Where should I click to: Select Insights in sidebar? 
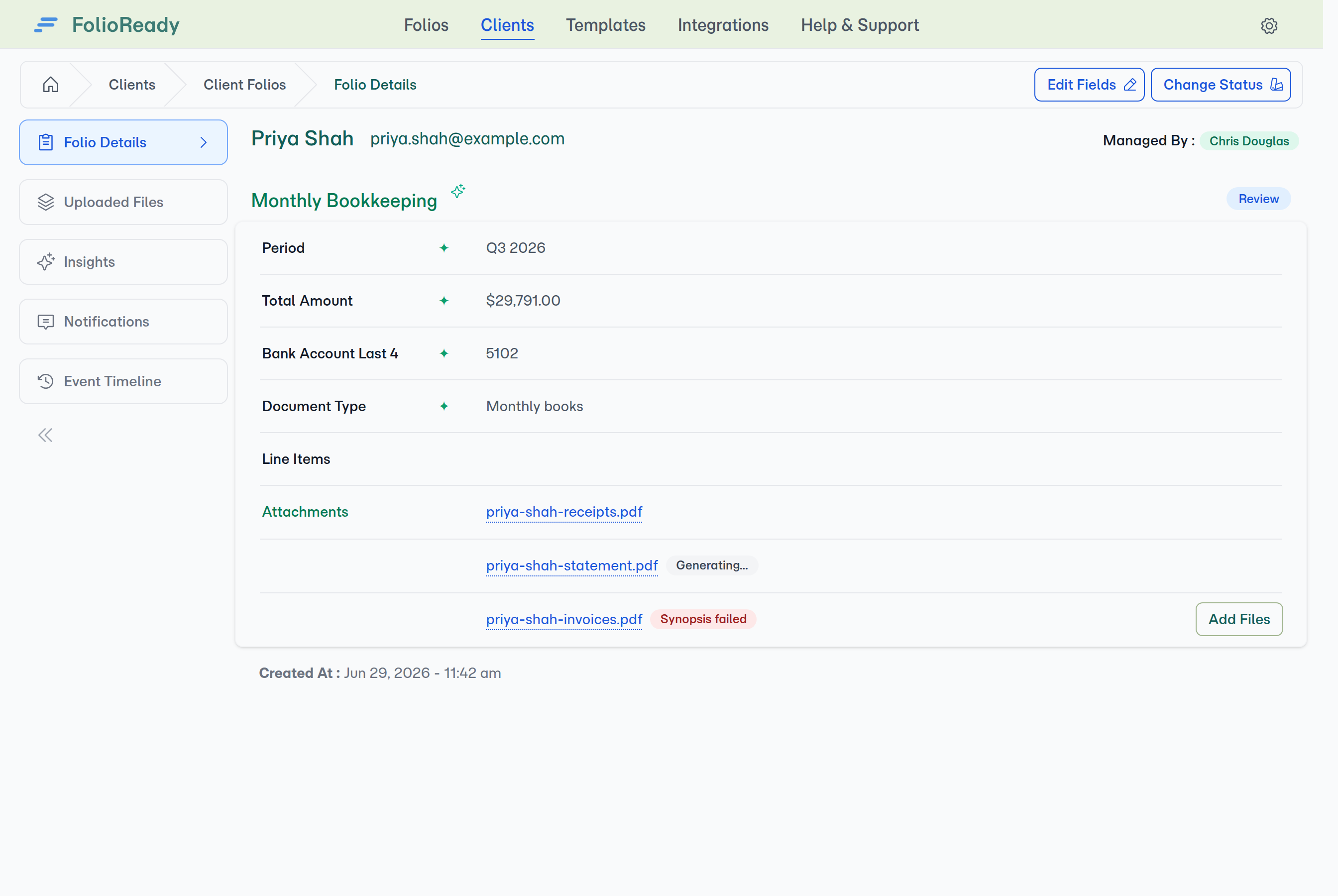(123, 262)
